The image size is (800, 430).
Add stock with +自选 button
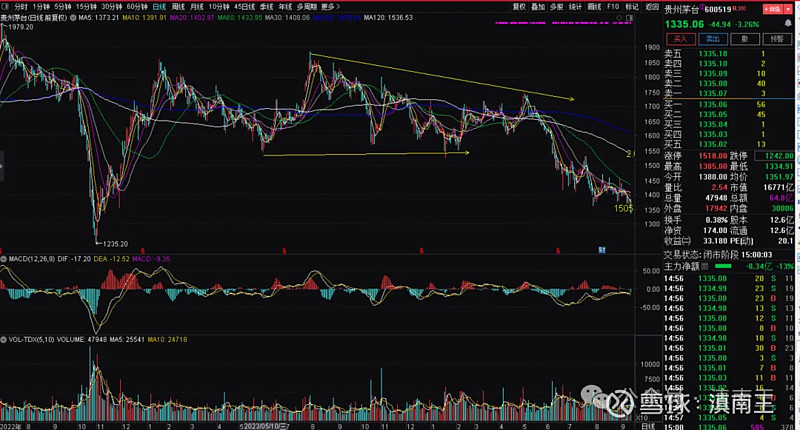click(x=772, y=9)
